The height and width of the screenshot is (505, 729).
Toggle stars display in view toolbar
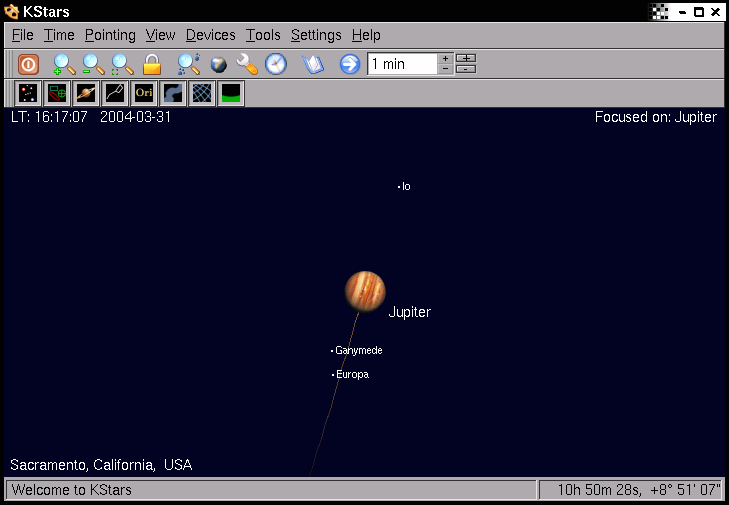(x=29, y=94)
